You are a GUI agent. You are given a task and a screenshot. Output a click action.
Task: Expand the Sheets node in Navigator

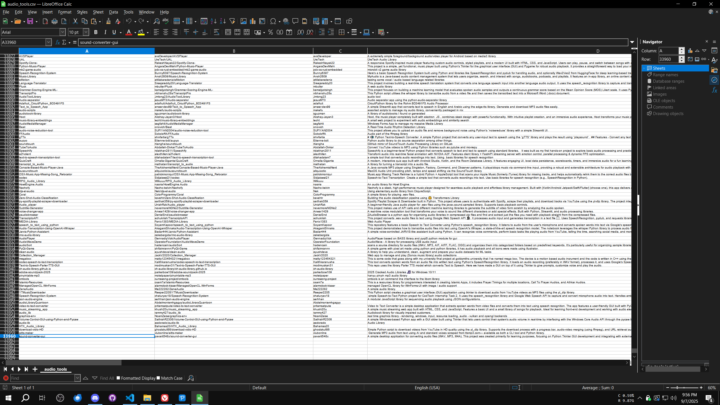pos(645,68)
